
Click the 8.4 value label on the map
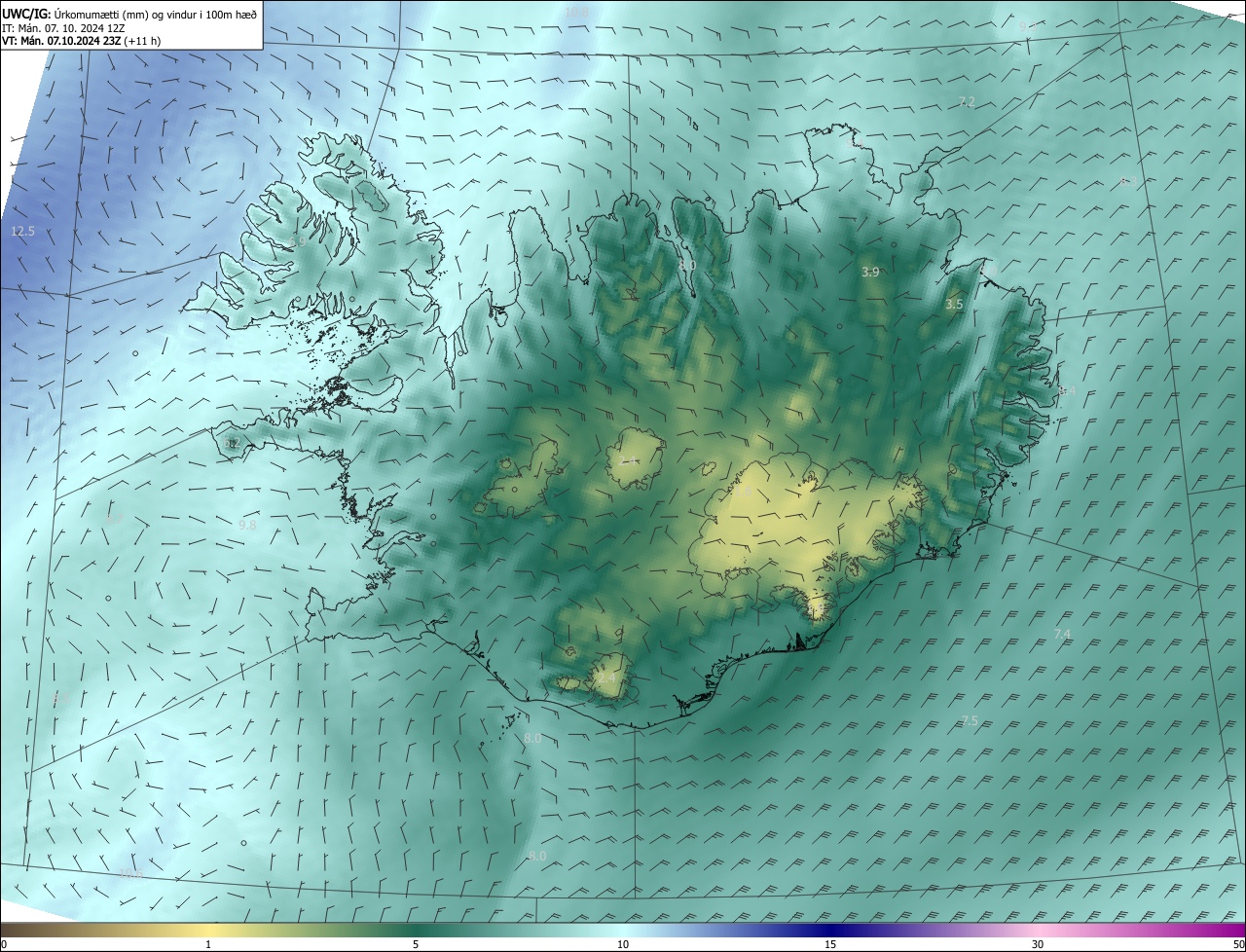pyautogui.click(x=1067, y=391)
